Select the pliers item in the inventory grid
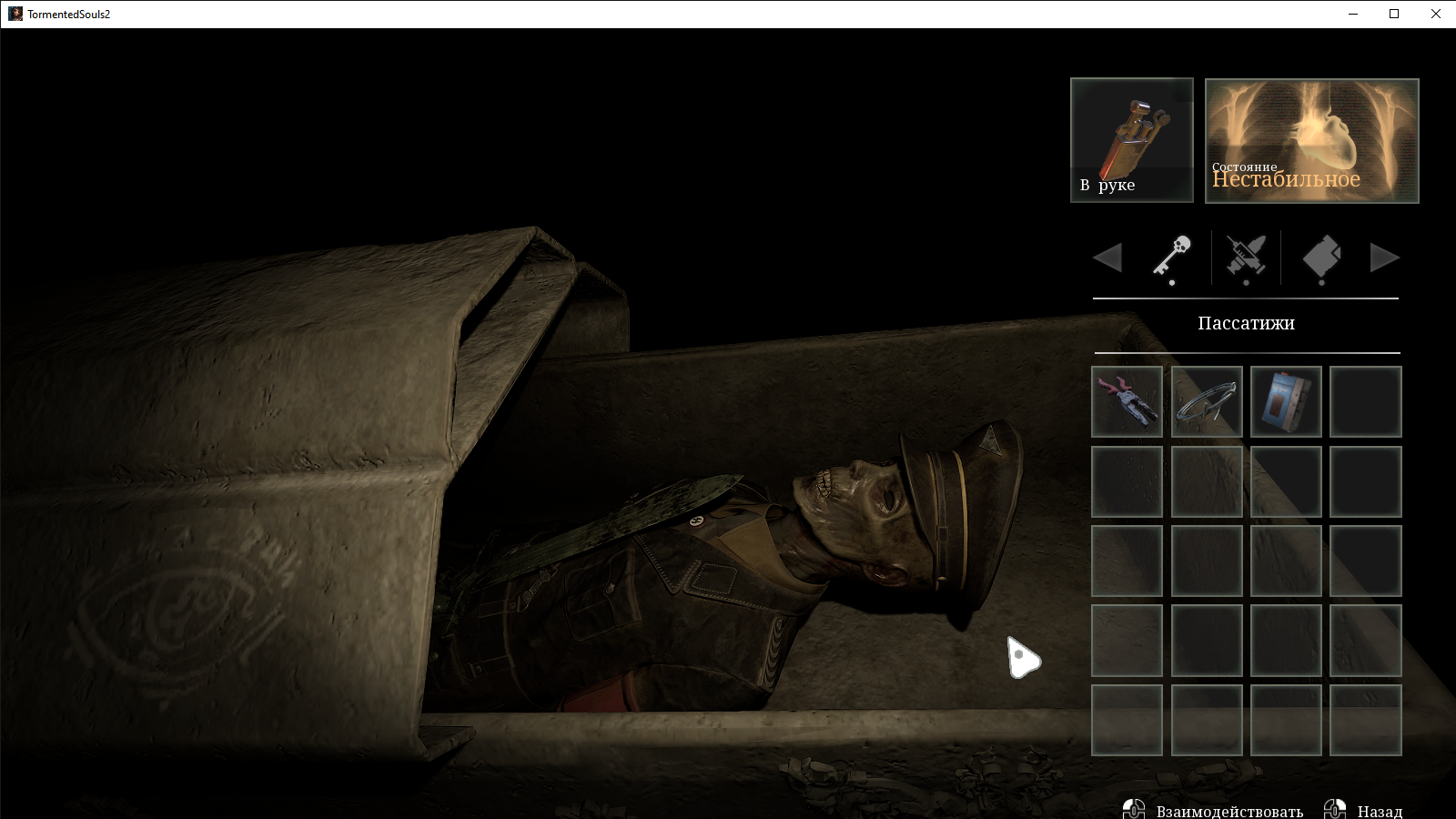Screen dimensions: 1456x819 [x=1127, y=401]
